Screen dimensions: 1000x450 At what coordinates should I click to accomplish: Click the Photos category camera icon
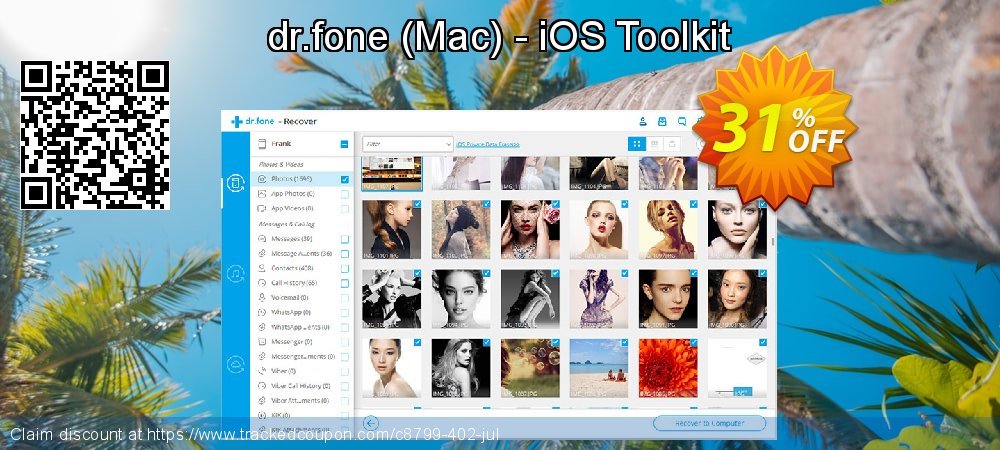tap(261, 179)
